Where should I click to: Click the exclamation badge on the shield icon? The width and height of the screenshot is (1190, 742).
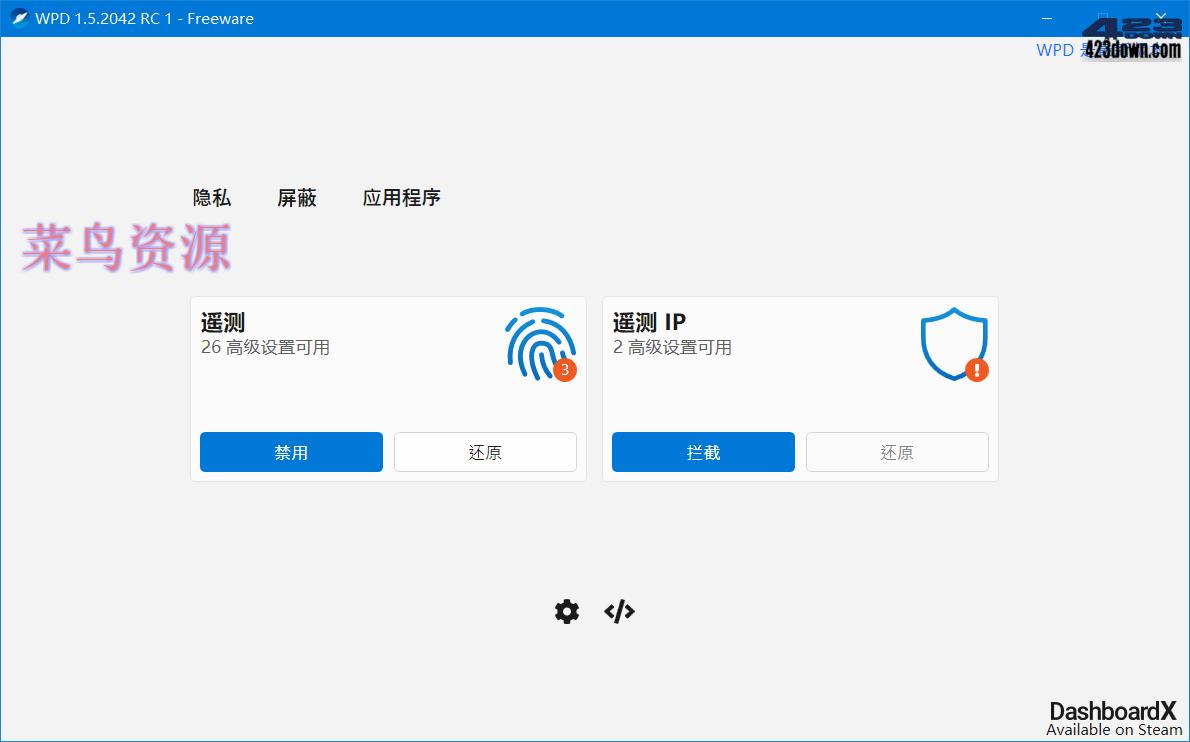[x=977, y=370]
